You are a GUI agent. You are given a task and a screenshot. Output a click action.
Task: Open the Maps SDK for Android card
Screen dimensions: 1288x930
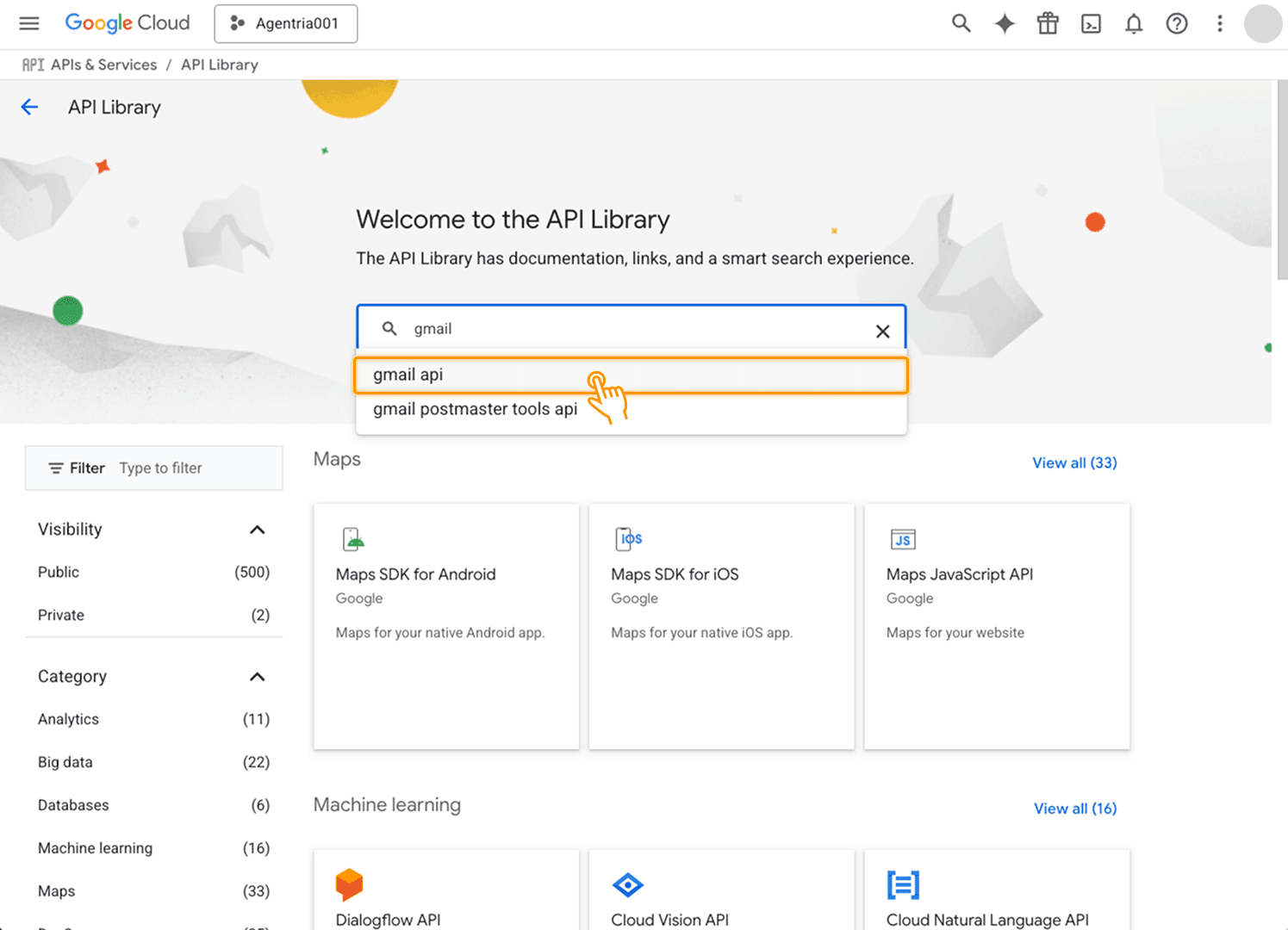[x=446, y=627]
